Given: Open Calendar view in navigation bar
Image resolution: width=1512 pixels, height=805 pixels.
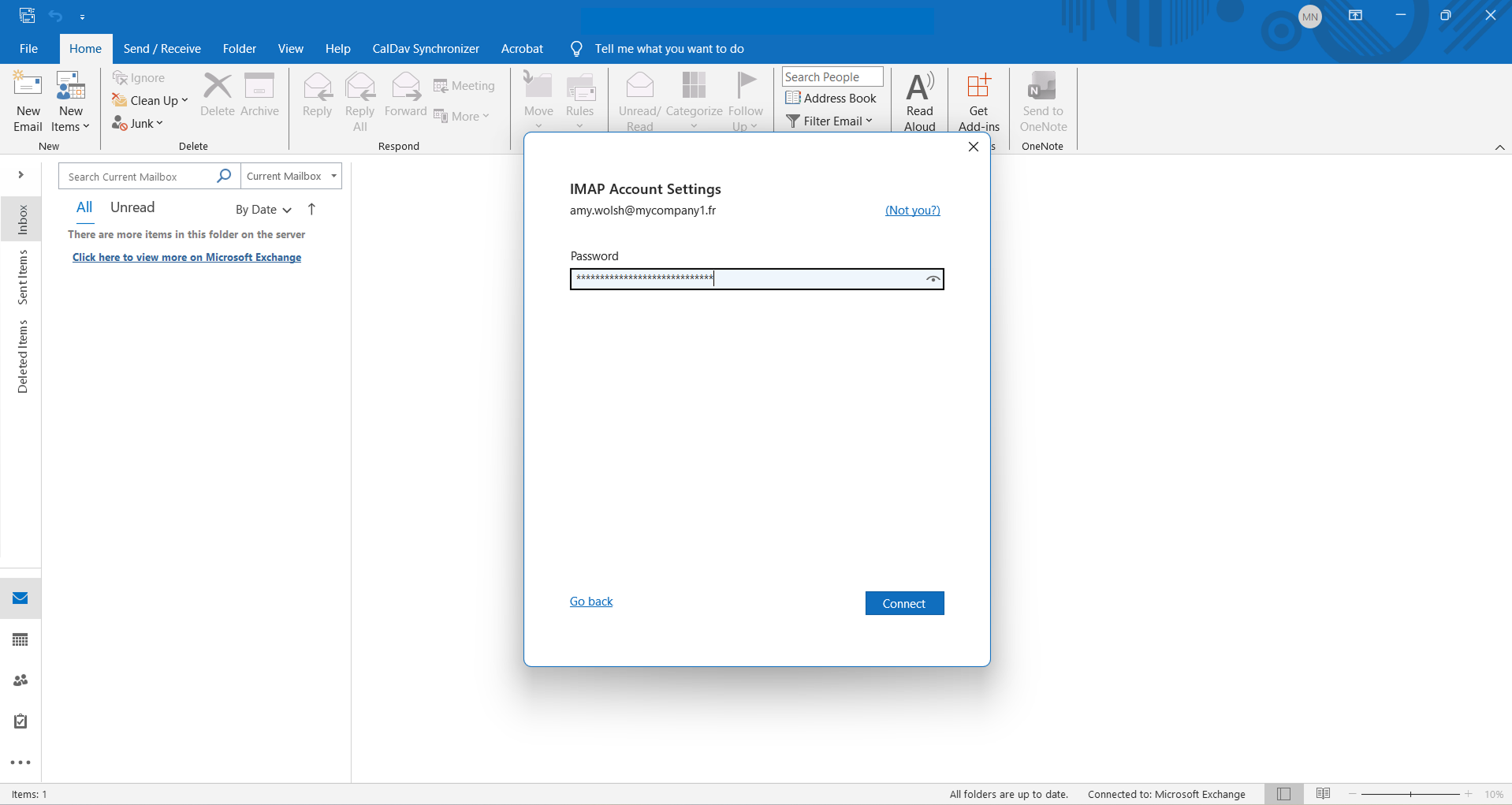Looking at the screenshot, I should [x=20, y=639].
